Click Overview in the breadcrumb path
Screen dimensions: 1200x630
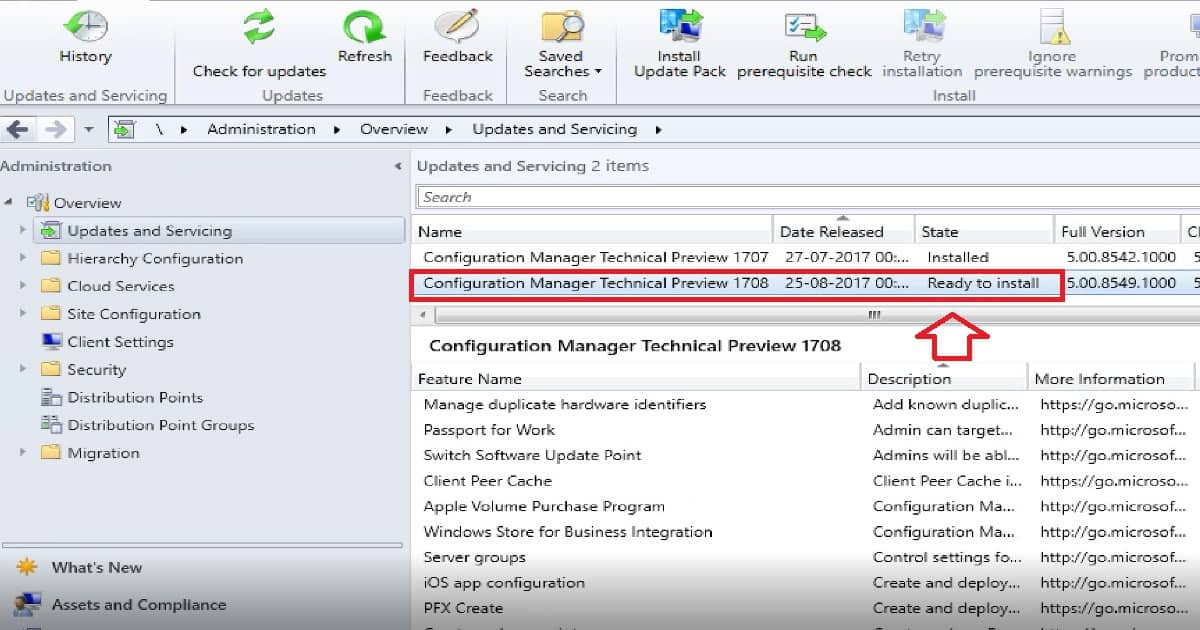(394, 129)
